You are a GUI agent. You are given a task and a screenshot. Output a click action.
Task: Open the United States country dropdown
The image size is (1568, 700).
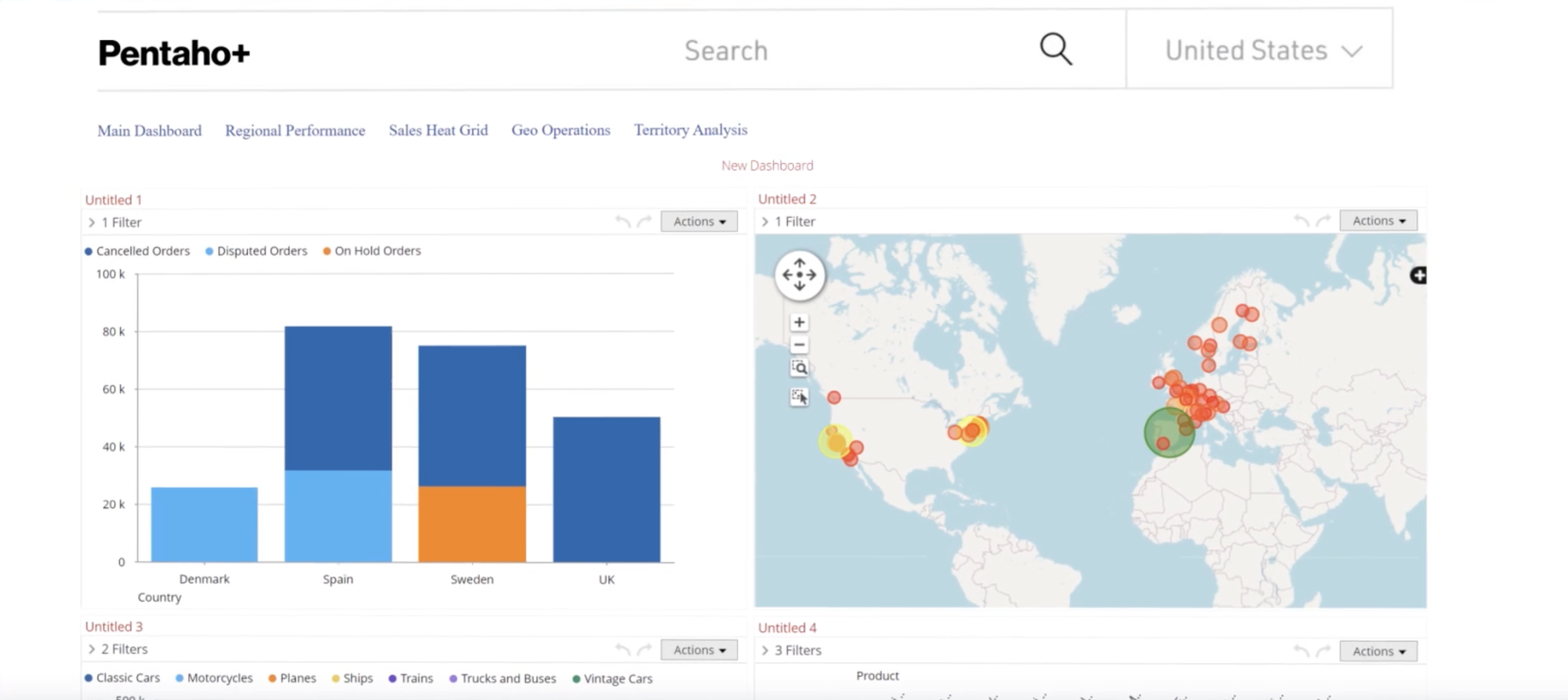pyautogui.click(x=1261, y=50)
